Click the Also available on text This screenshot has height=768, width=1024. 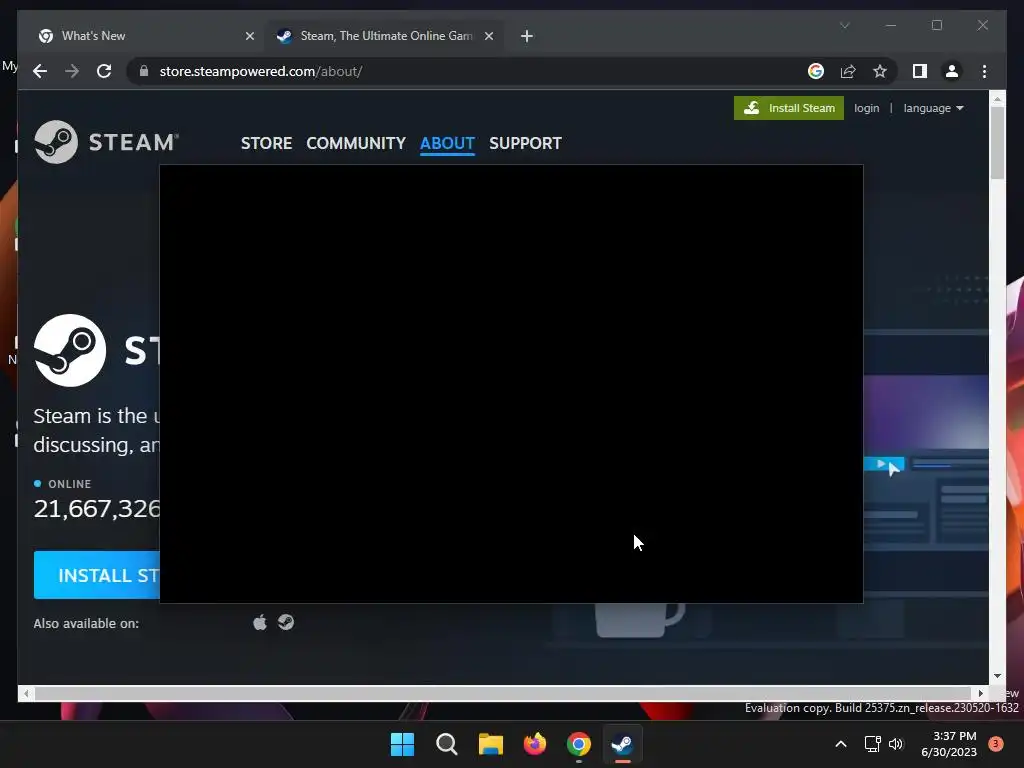pos(86,623)
